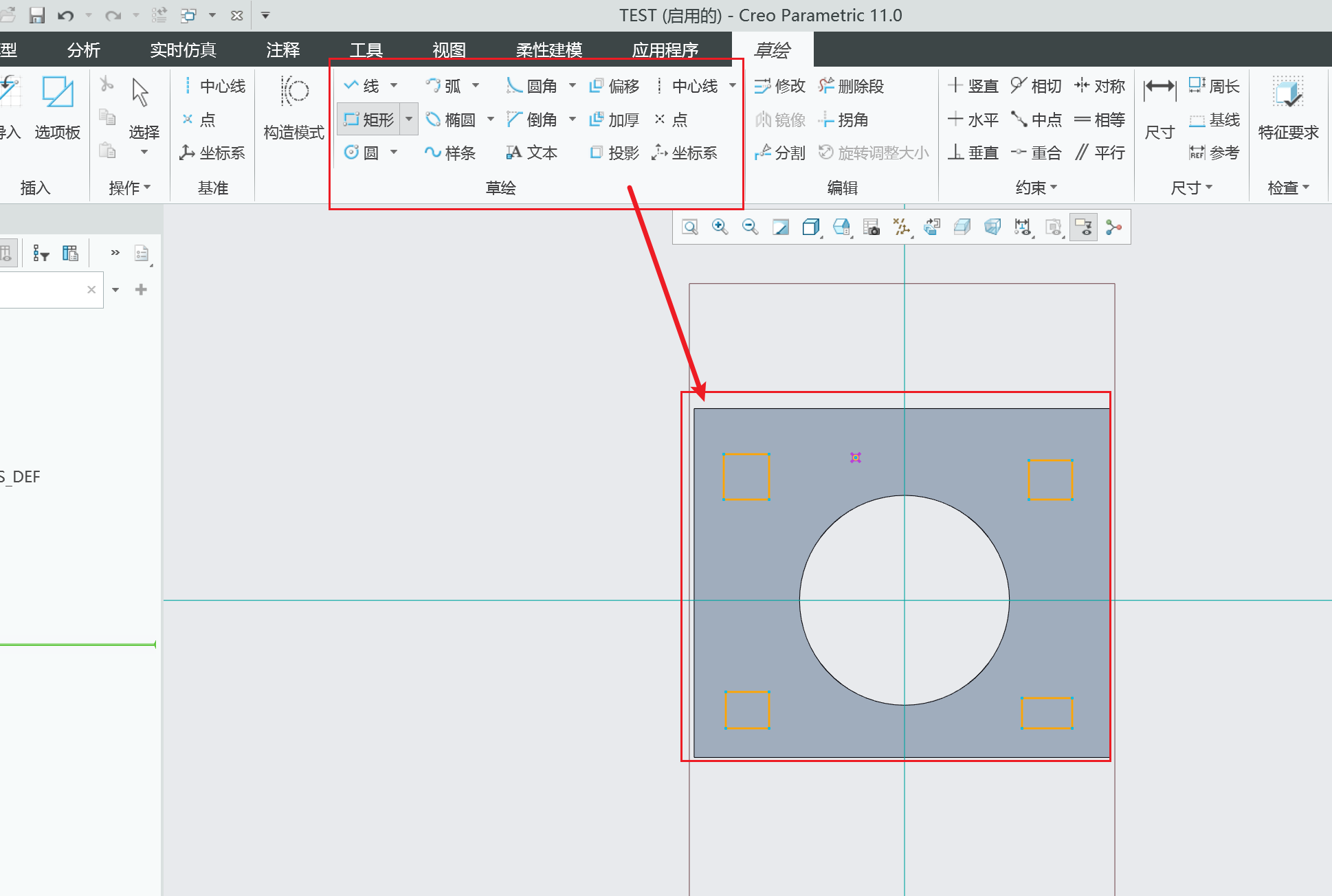Screen dimensions: 1332x896
Task: Select the Chamfer (倒角) tool
Action: pos(532,120)
